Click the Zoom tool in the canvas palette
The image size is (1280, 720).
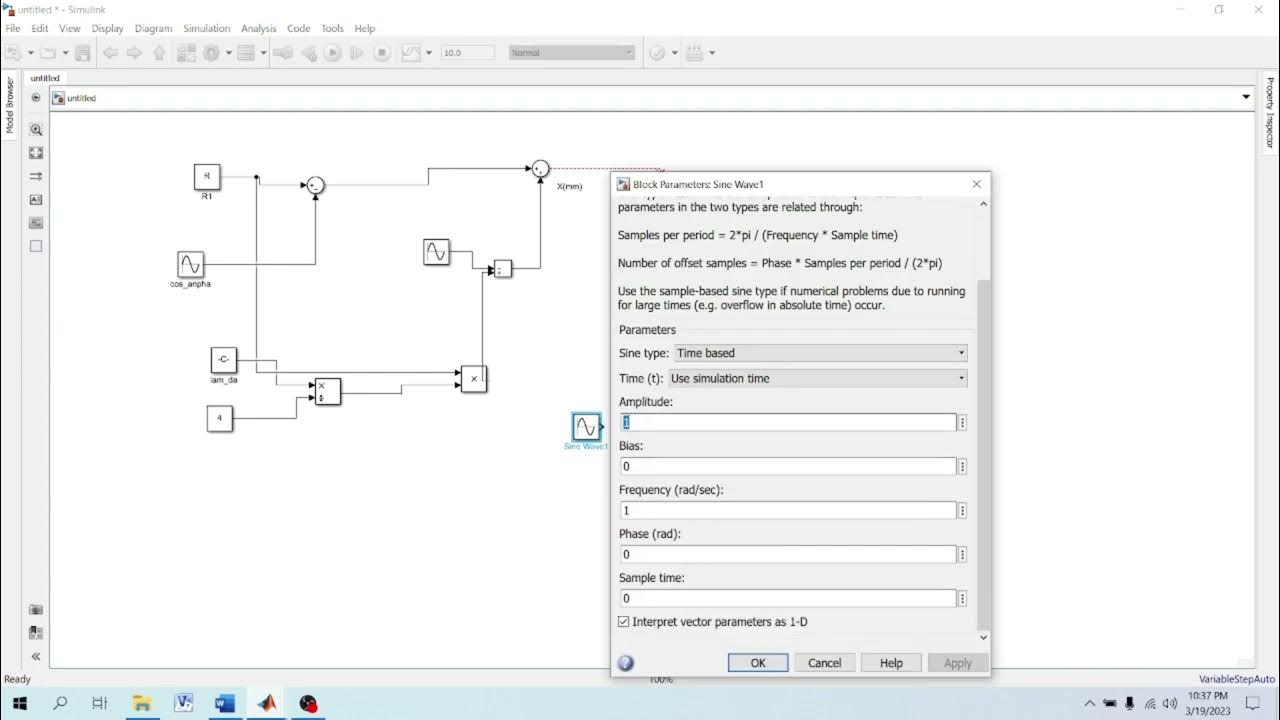(36, 130)
